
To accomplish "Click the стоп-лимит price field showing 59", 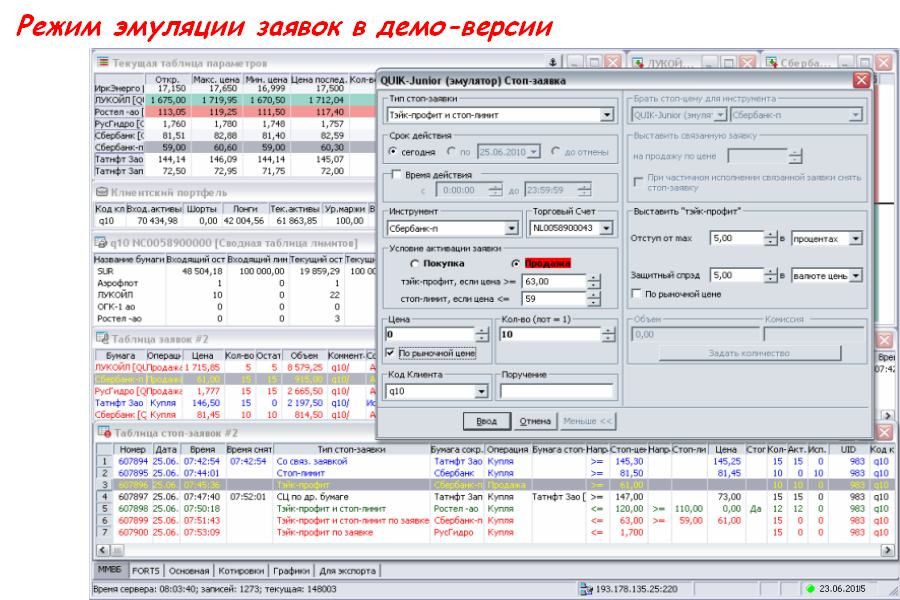I will pyautogui.click(x=554, y=299).
